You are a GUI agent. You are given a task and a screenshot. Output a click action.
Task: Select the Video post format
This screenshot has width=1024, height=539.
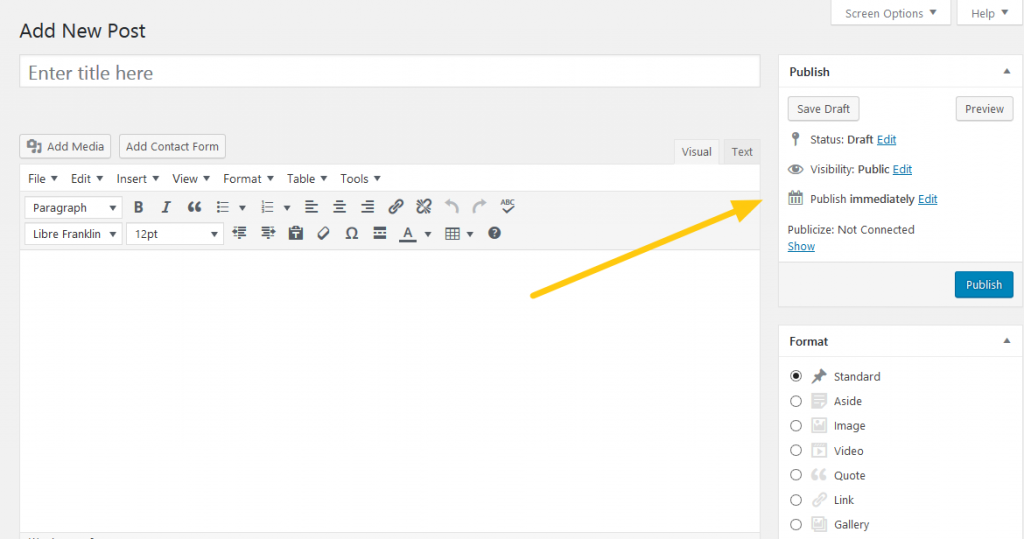coord(795,451)
